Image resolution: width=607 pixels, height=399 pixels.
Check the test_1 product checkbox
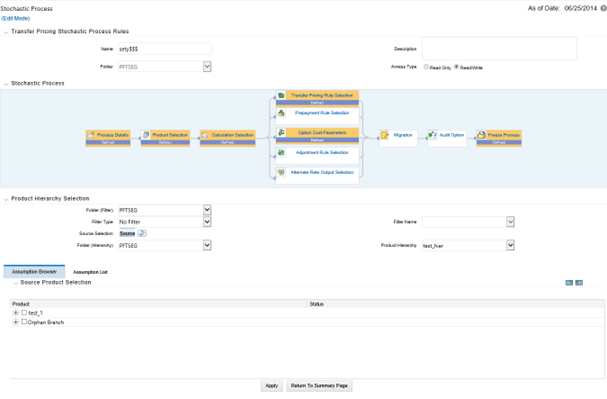point(24,312)
